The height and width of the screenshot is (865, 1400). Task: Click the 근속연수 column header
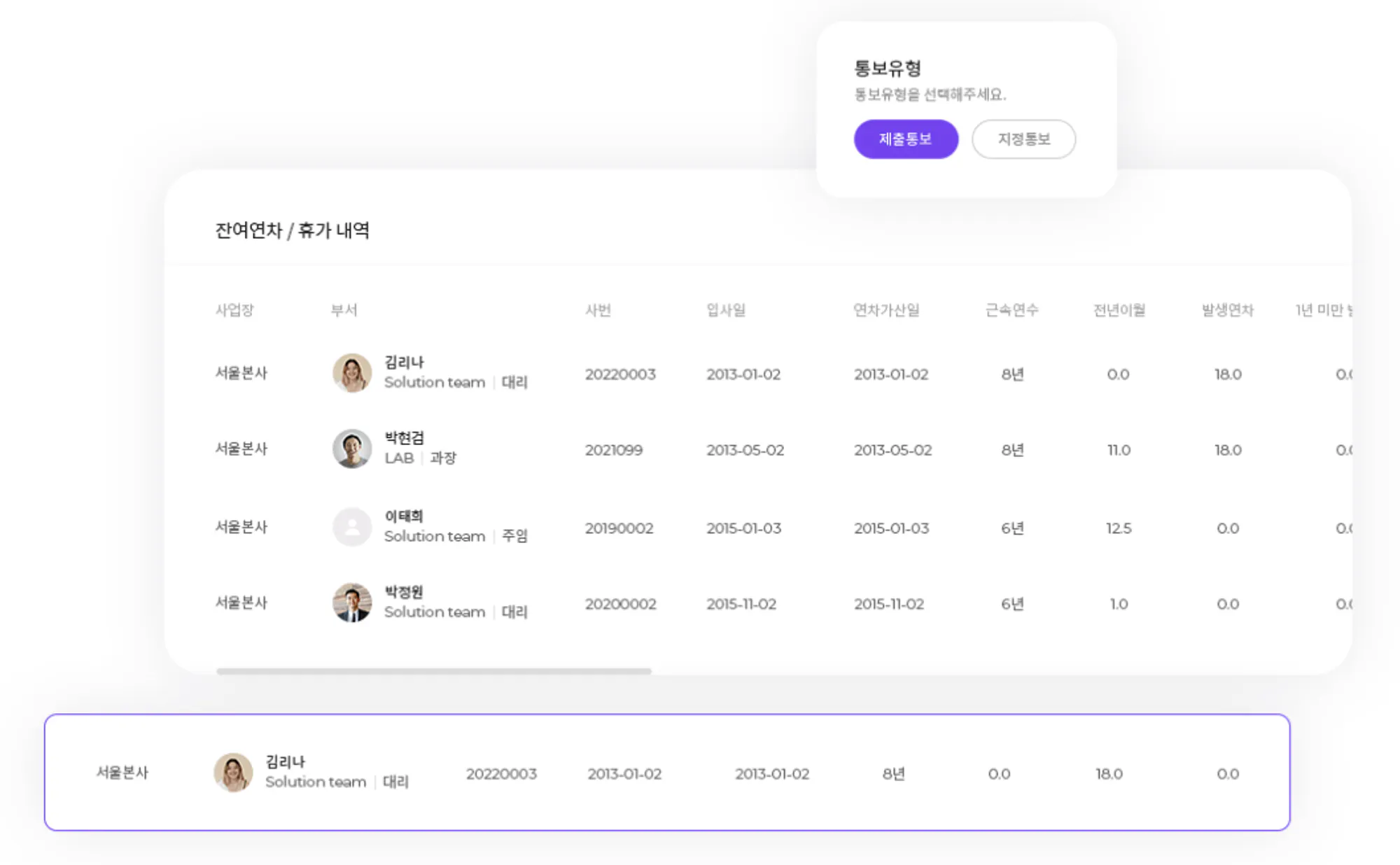coord(1012,310)
